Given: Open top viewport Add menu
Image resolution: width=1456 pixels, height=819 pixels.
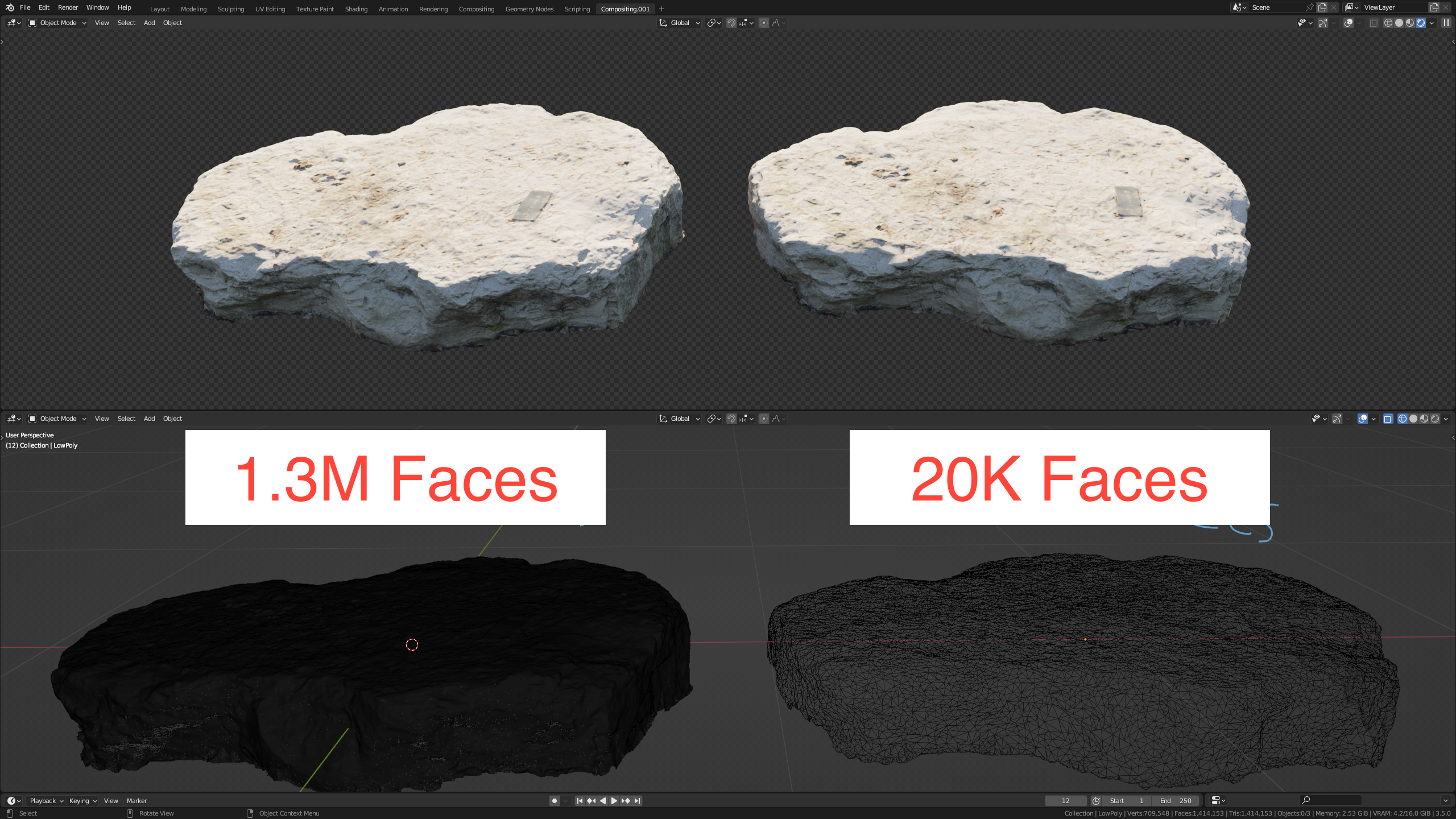Looking at the screenshot, I should point(149,23).
